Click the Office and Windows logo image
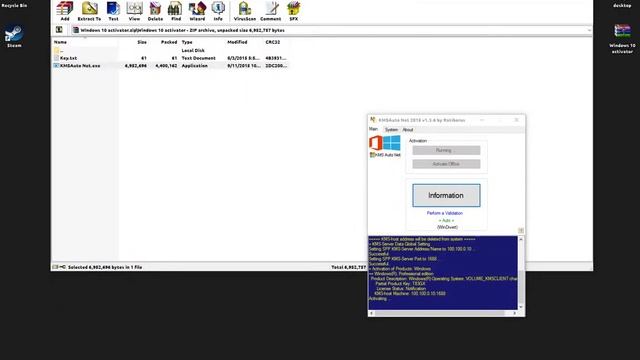This screenshot has height=360, width=640. coord(385,143)
